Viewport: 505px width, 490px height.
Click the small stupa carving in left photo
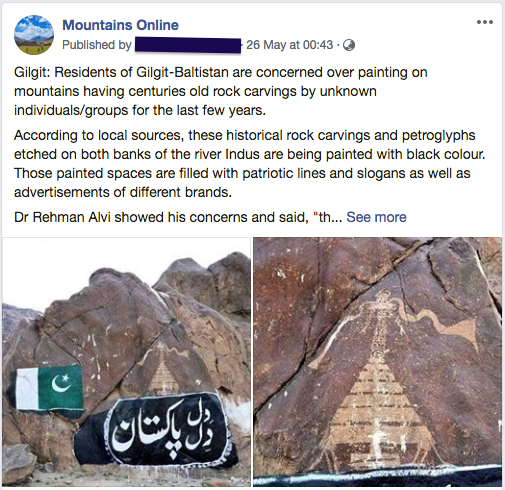pyautogui.click(x=163, y=368)
